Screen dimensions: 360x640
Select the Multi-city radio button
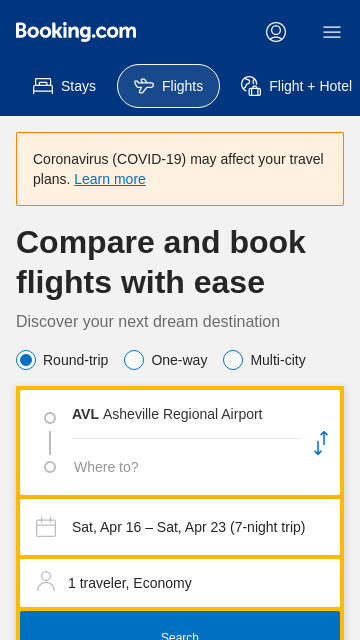click(x=233, y=360)
